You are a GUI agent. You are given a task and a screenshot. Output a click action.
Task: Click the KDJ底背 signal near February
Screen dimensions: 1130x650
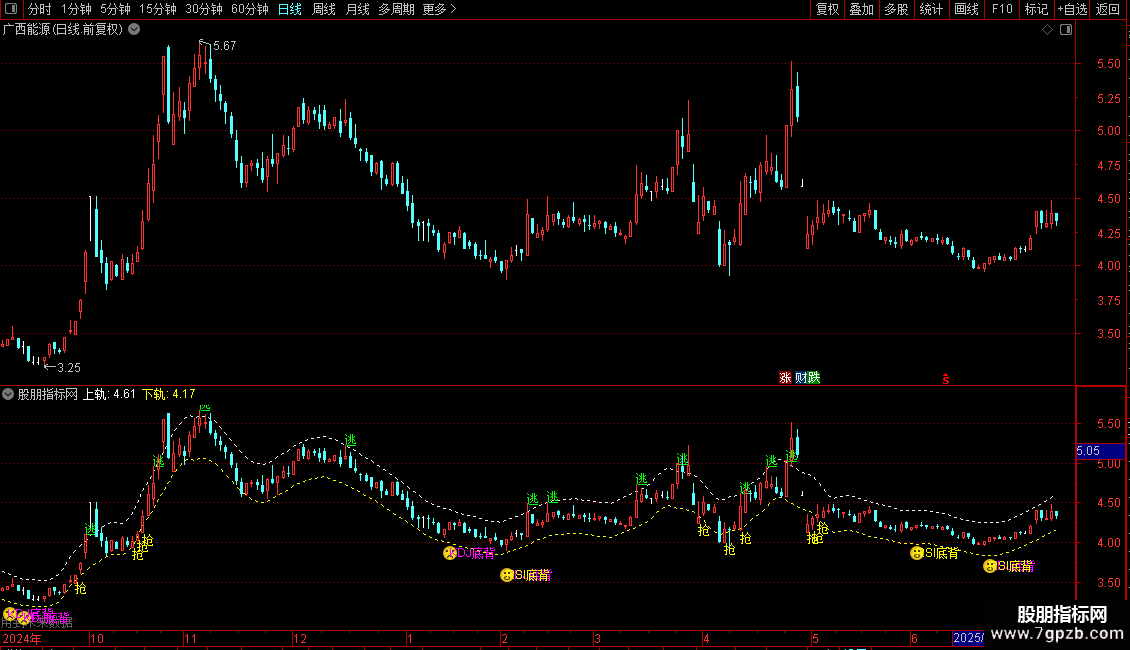point(470,553)
